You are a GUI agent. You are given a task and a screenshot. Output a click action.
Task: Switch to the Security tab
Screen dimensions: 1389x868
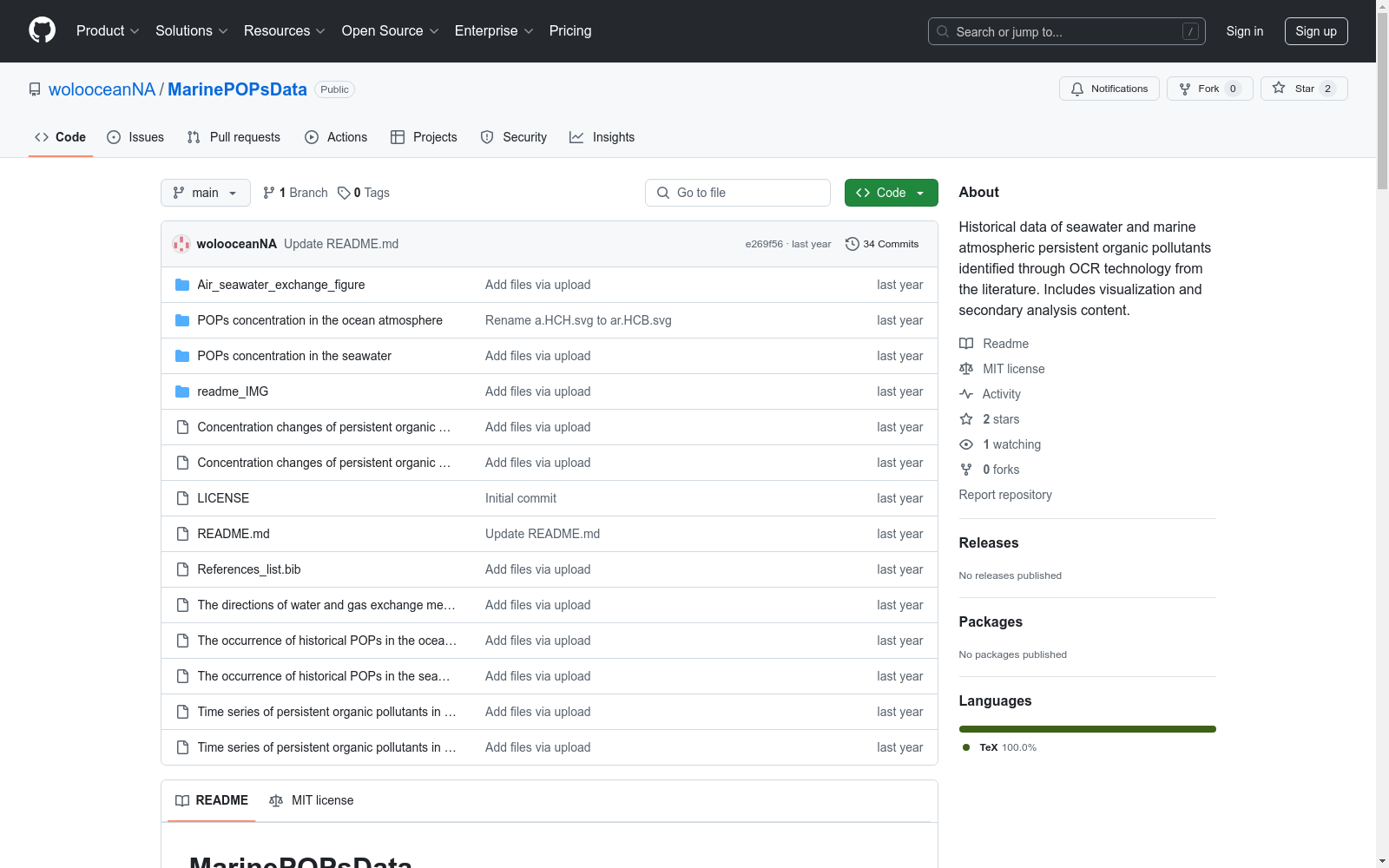[514, 137]
